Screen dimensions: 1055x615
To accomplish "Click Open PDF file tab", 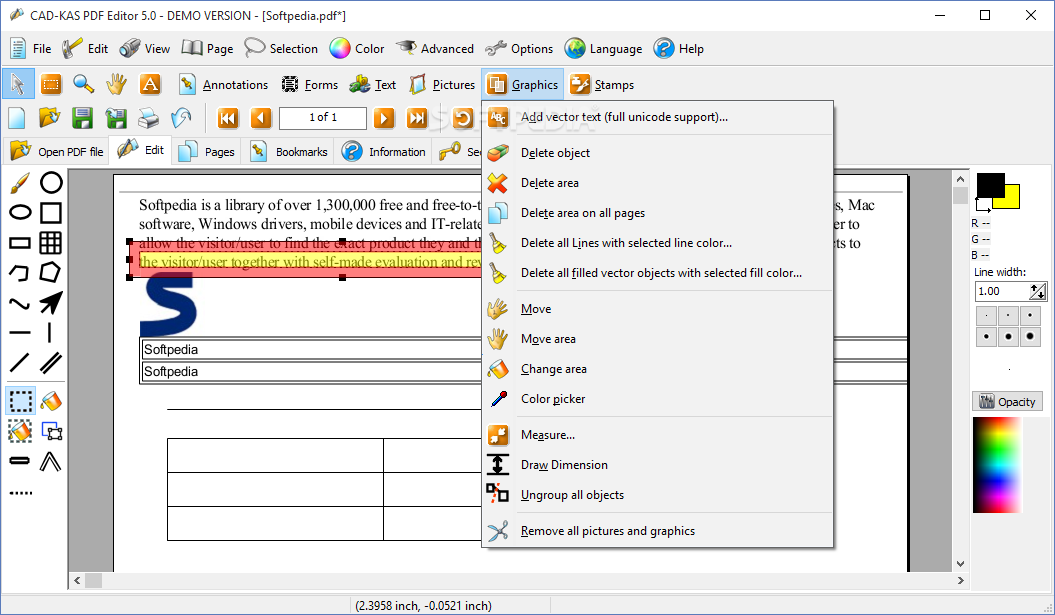I will [x=57, y=151].
